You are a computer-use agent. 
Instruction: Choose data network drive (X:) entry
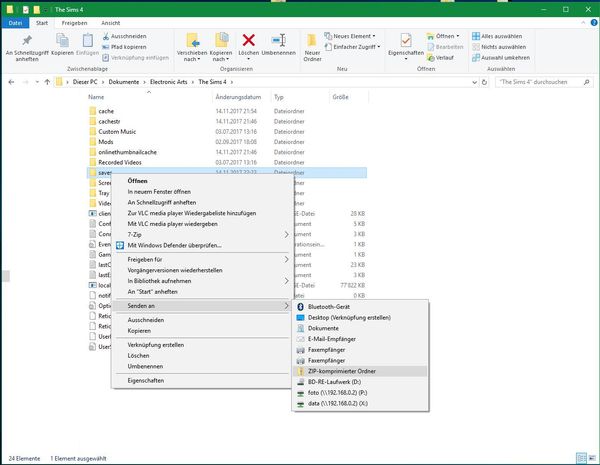360,403
